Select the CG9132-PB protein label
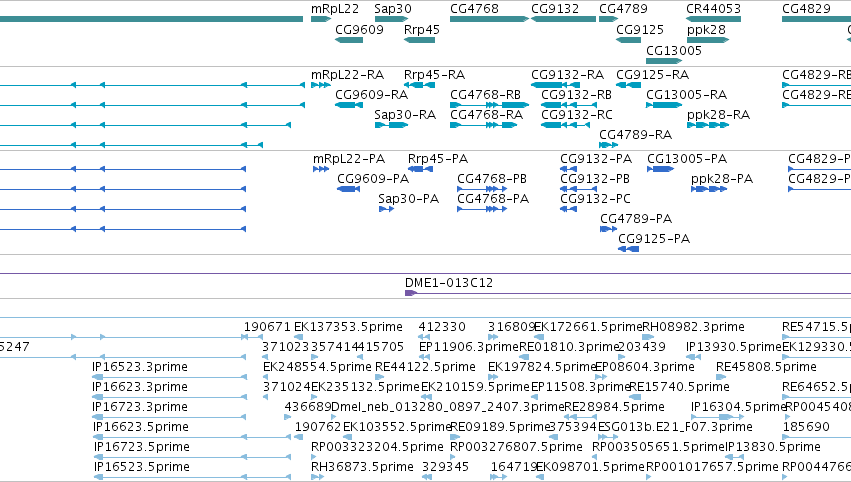Viewport: 851px width, 482px height. point(595,179)
